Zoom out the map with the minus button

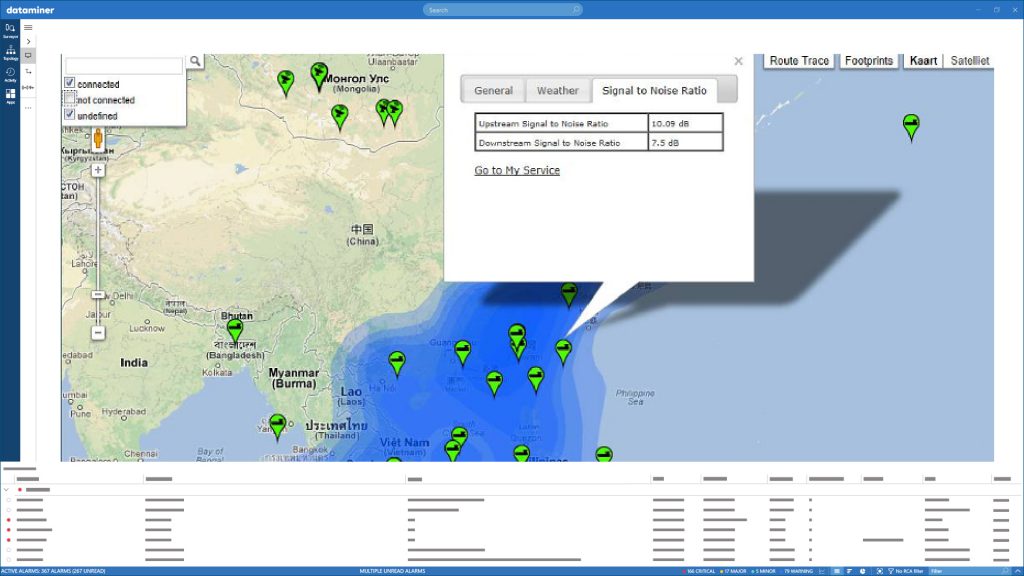click(98, 332)
